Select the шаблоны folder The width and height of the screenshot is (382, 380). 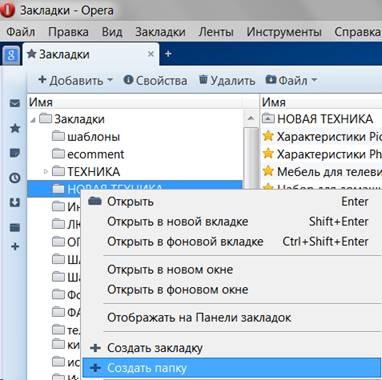click(86, 136)
